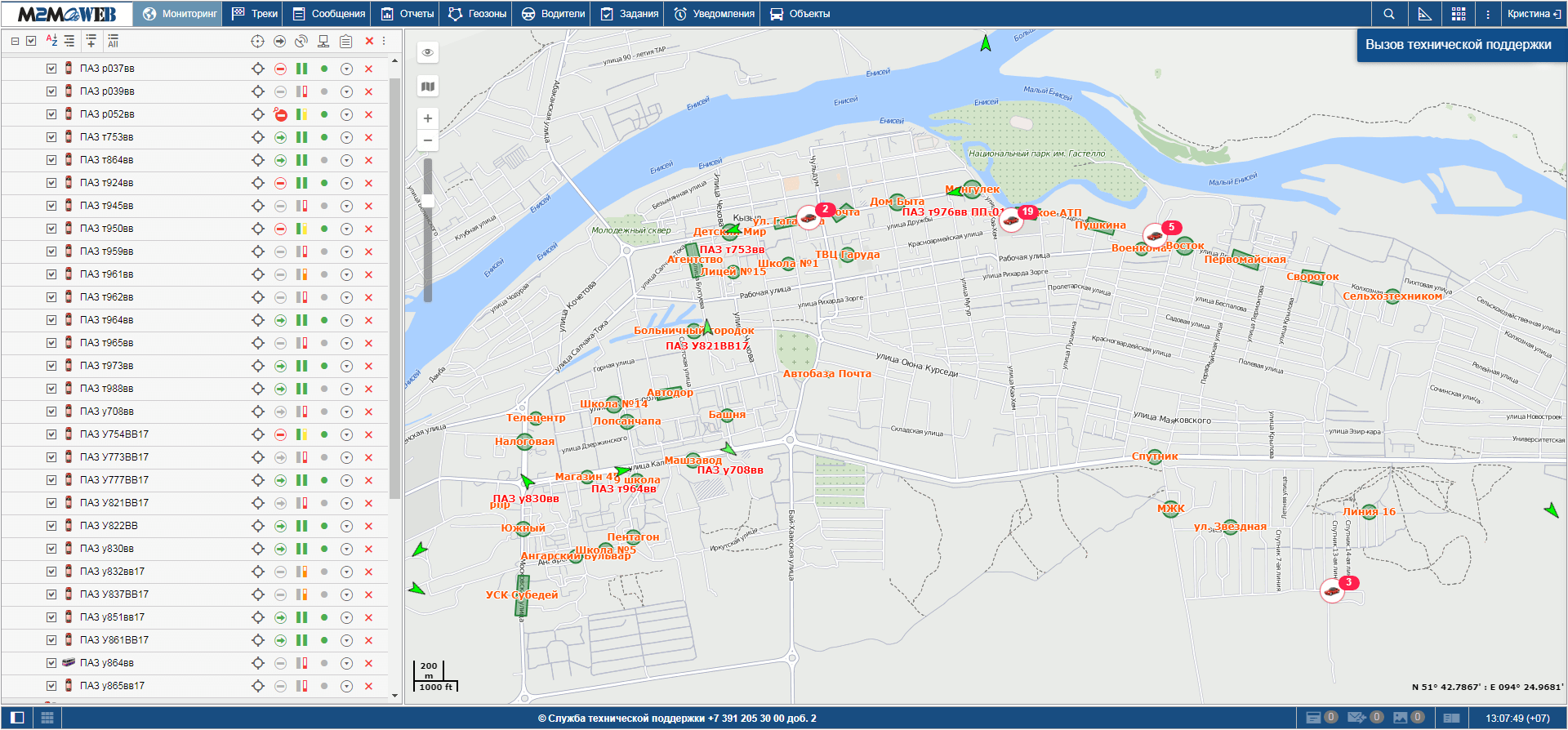Toggle the select-all units checkbox in header
This screenshot has height=730, width=1568.
[x=31, y=41]
